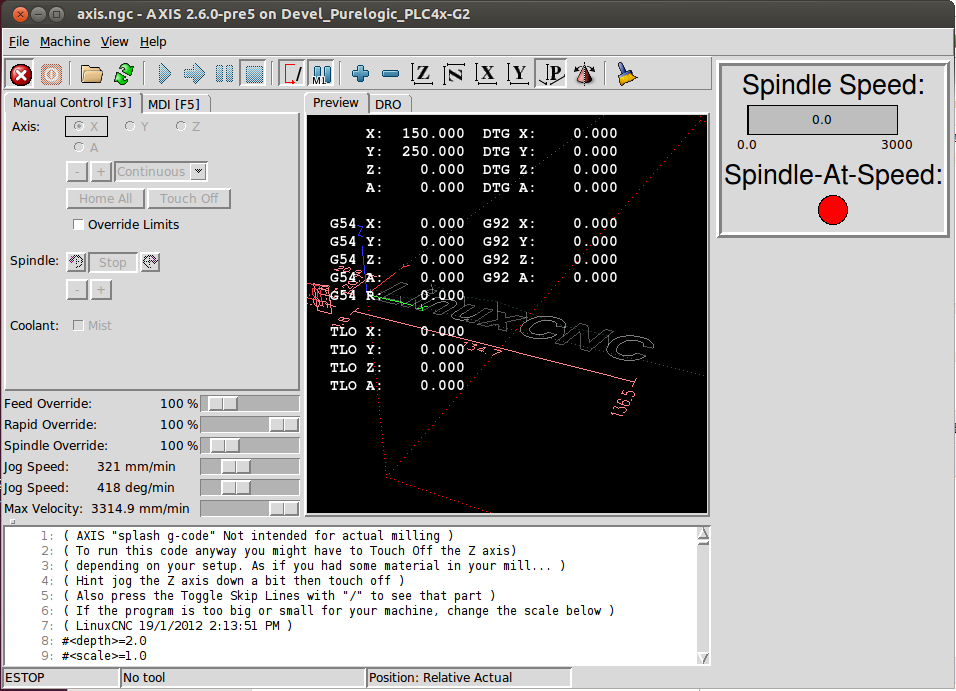Select G-code line 7 LinuxCNC date comment
This screenshot has height=691, width=956.
pos(177,626)
